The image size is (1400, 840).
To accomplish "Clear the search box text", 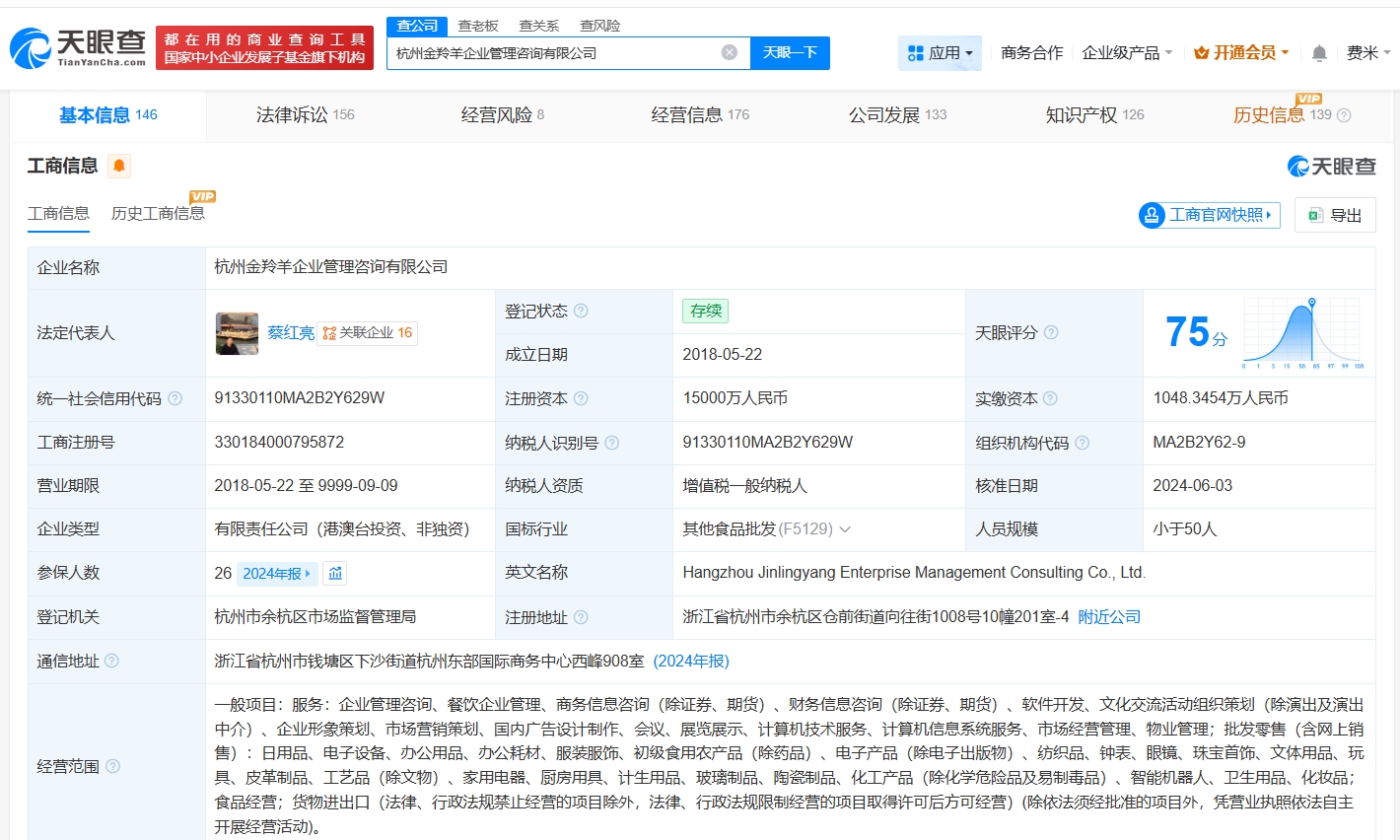I will pos(729,52).
